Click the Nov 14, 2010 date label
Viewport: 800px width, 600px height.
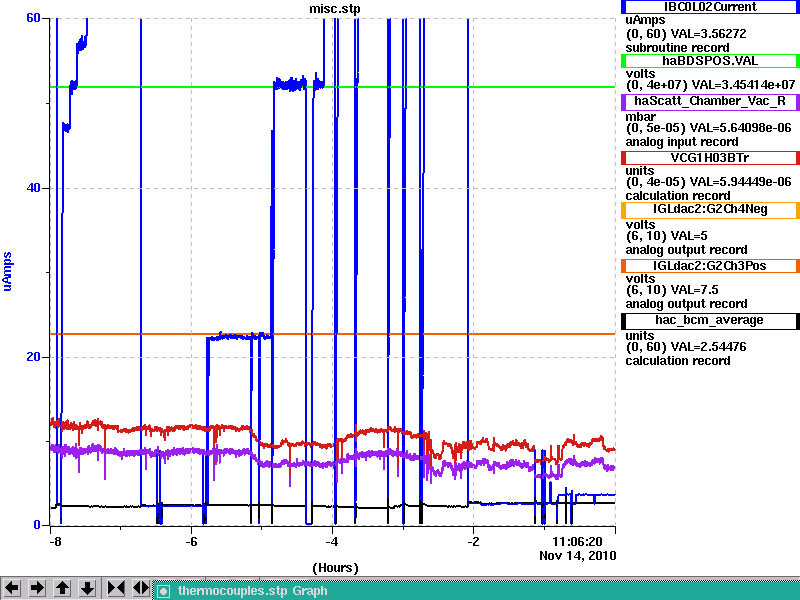pyautogui.click(x=578, y=556)
